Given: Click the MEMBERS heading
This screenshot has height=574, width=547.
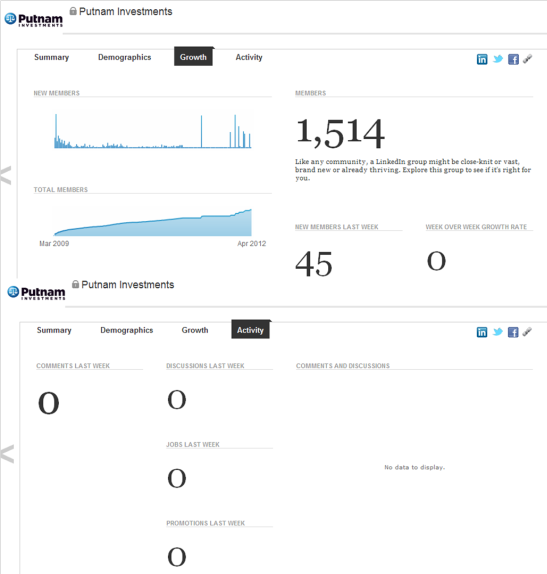Looking at the screenshot, I should [310, 93].
